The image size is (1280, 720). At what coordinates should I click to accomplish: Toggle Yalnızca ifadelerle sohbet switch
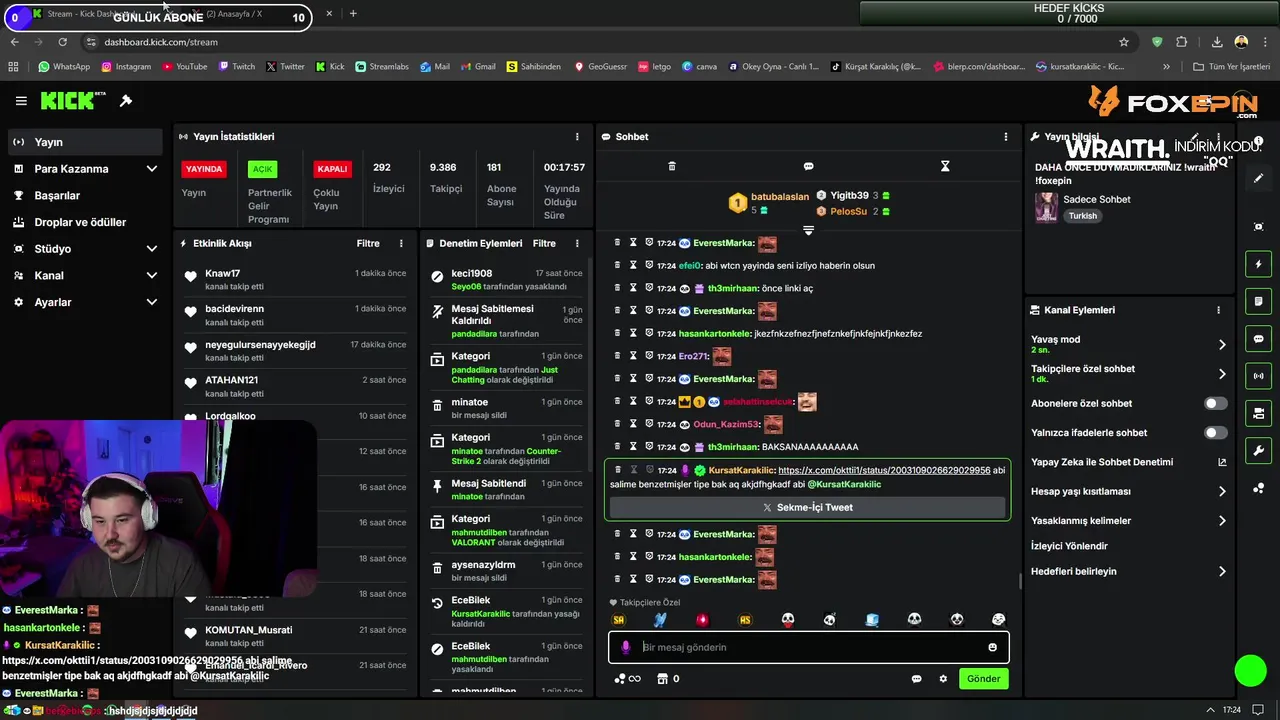pyautogui.click(x=1215, y=433)
